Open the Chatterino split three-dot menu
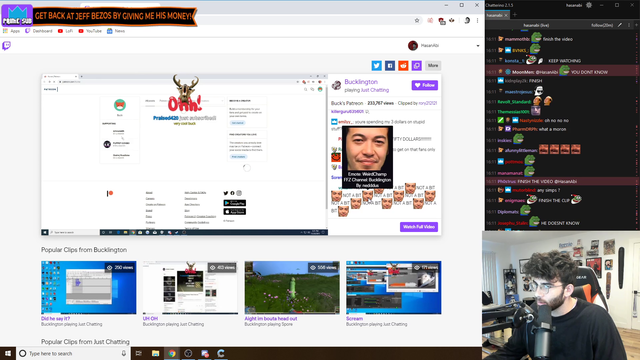This screenshot has height=360, width=640. 629,25
